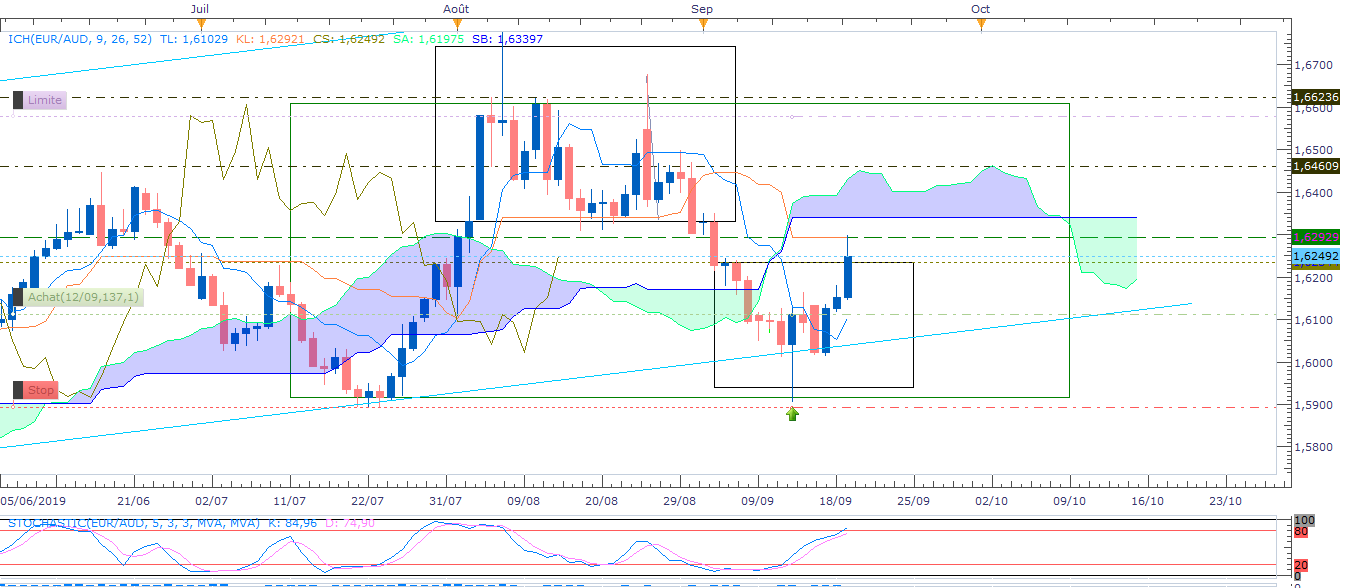
Task: Click the 18/09 date axis label
Action: (836, 500)
